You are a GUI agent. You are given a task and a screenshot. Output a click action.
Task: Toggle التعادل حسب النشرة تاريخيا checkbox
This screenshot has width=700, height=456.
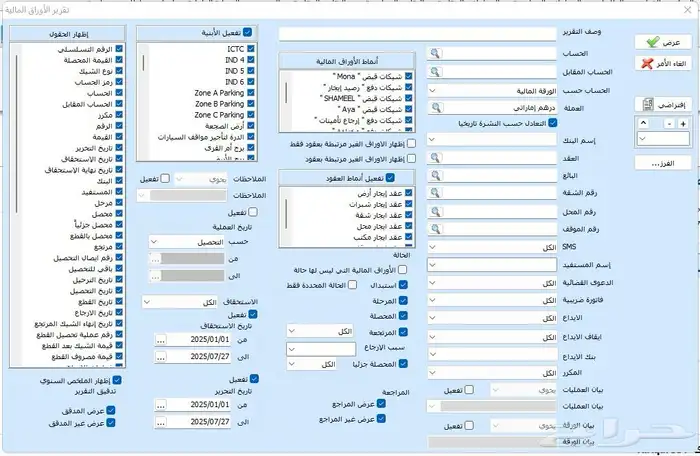point(553,123)
